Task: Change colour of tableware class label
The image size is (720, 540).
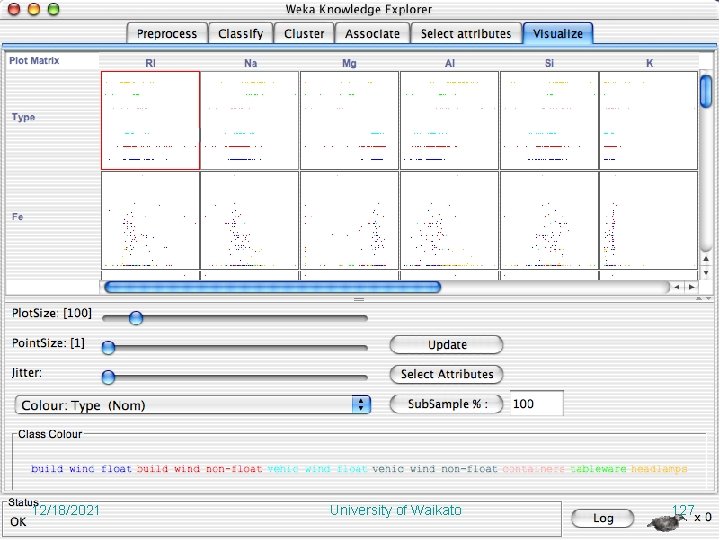Action: (x=598, y=469)
